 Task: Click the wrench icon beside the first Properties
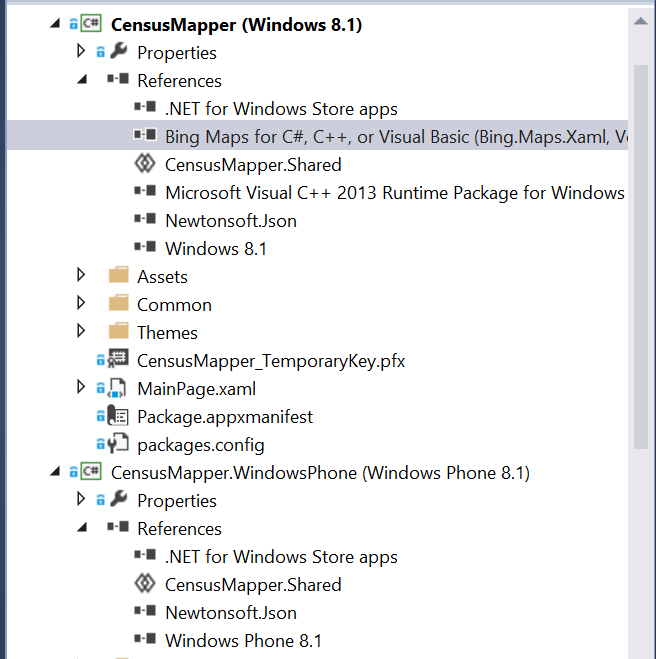pyautogui.click(x=118, y=52)
